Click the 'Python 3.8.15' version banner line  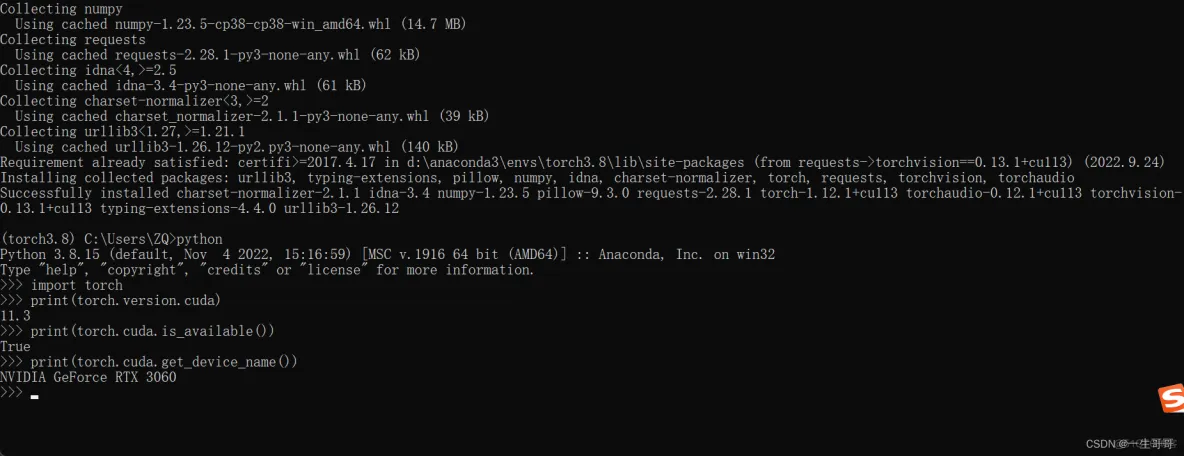[x=387, y=254]
